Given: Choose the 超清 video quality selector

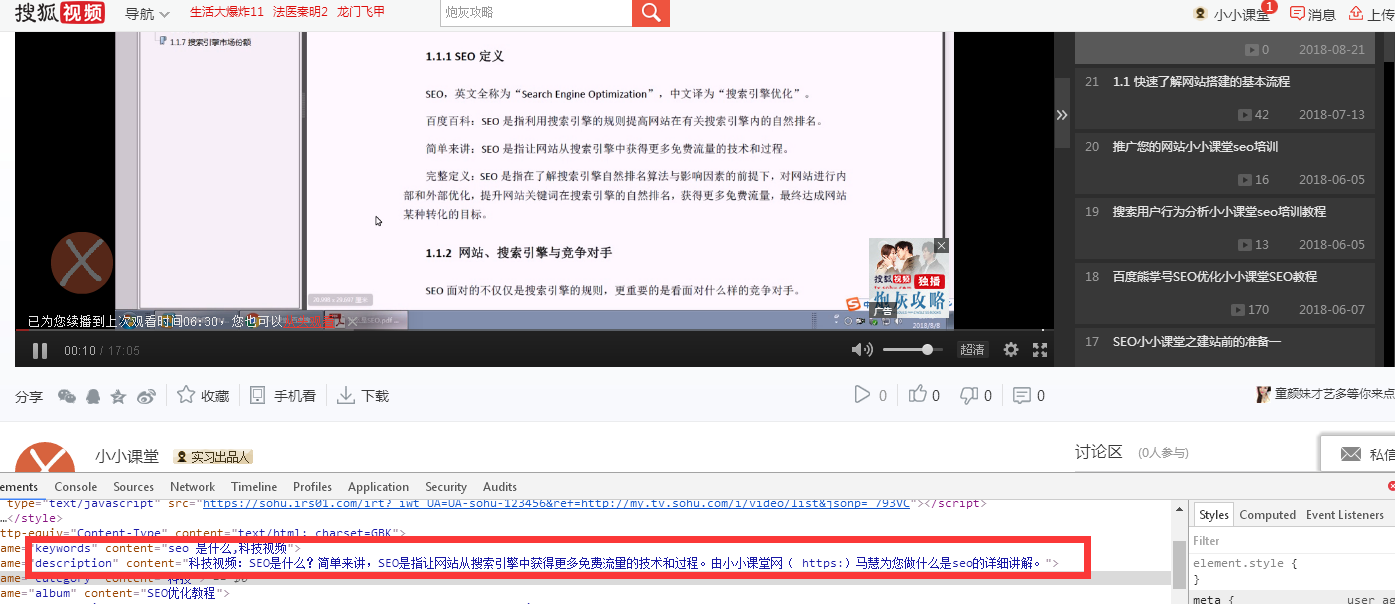Looking at the screenshot, I should click(x=972, y=349).
